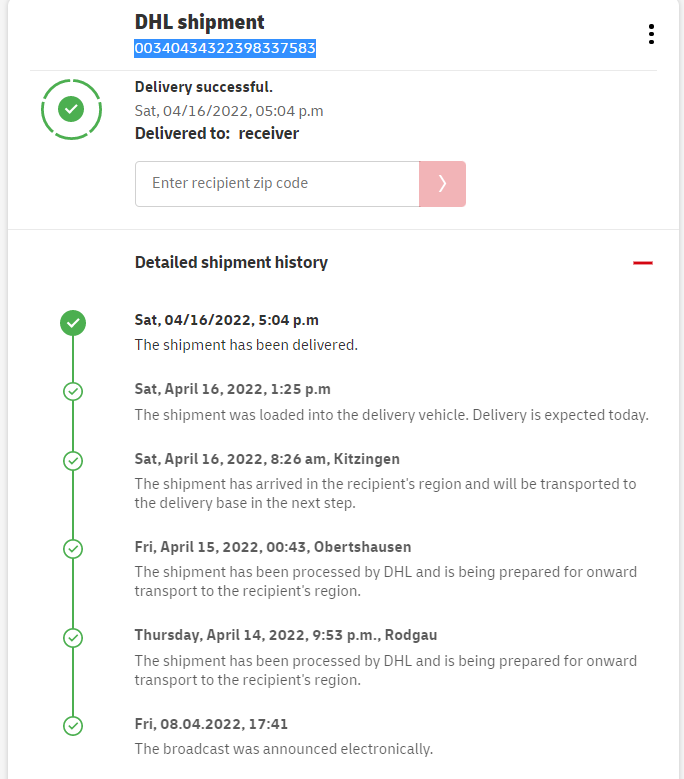Click the "Delivery successful." status text
The height and width of the screenshot is (779, 684).
point(204,87)
